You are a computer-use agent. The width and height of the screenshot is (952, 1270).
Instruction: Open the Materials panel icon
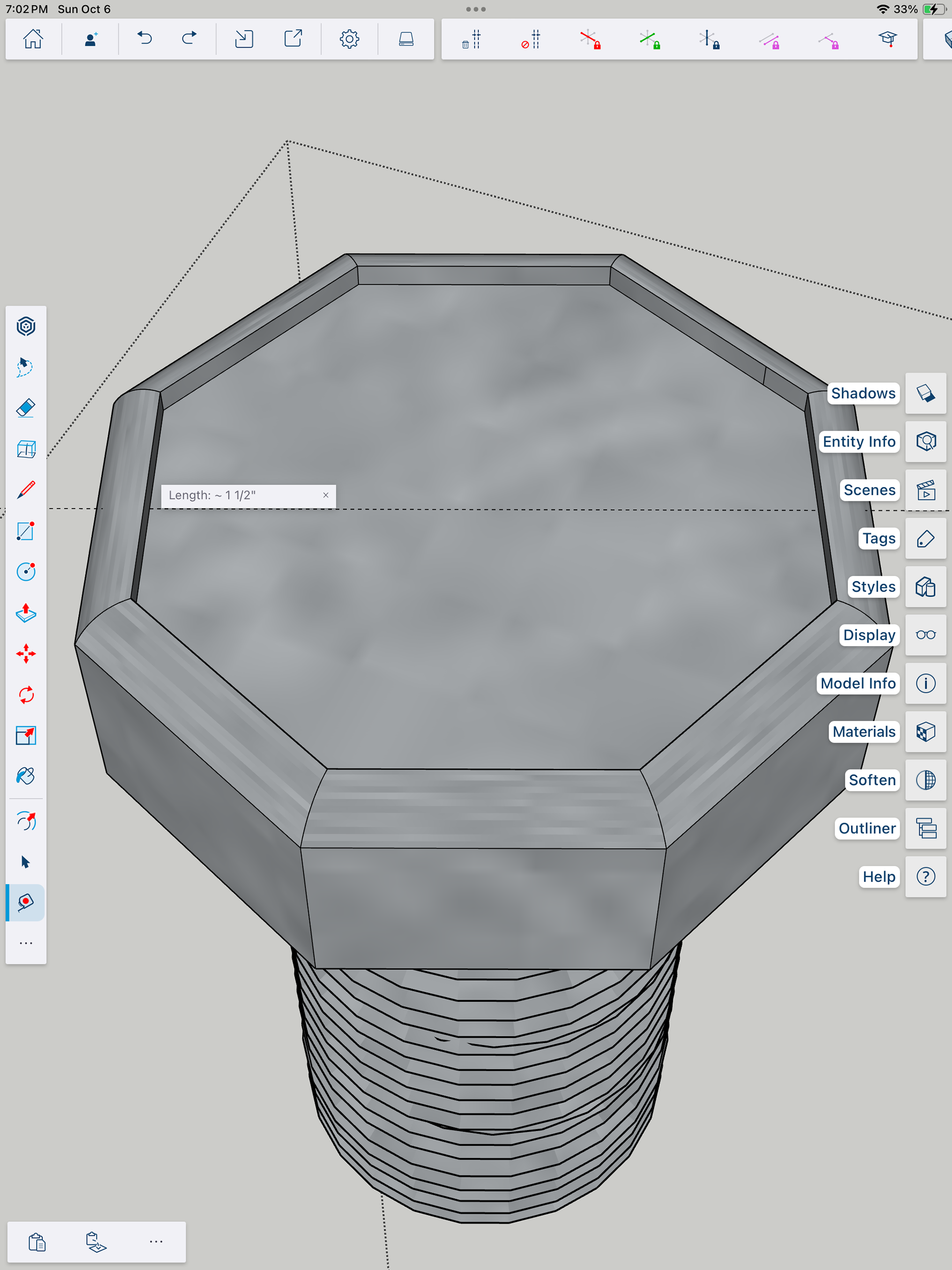pos(925,731)
